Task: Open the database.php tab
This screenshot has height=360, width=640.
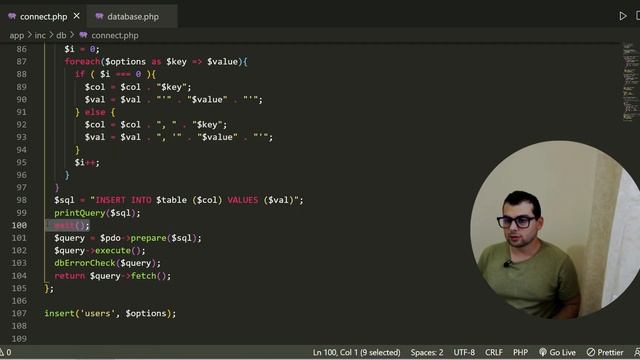Action: tap(132, 16)
